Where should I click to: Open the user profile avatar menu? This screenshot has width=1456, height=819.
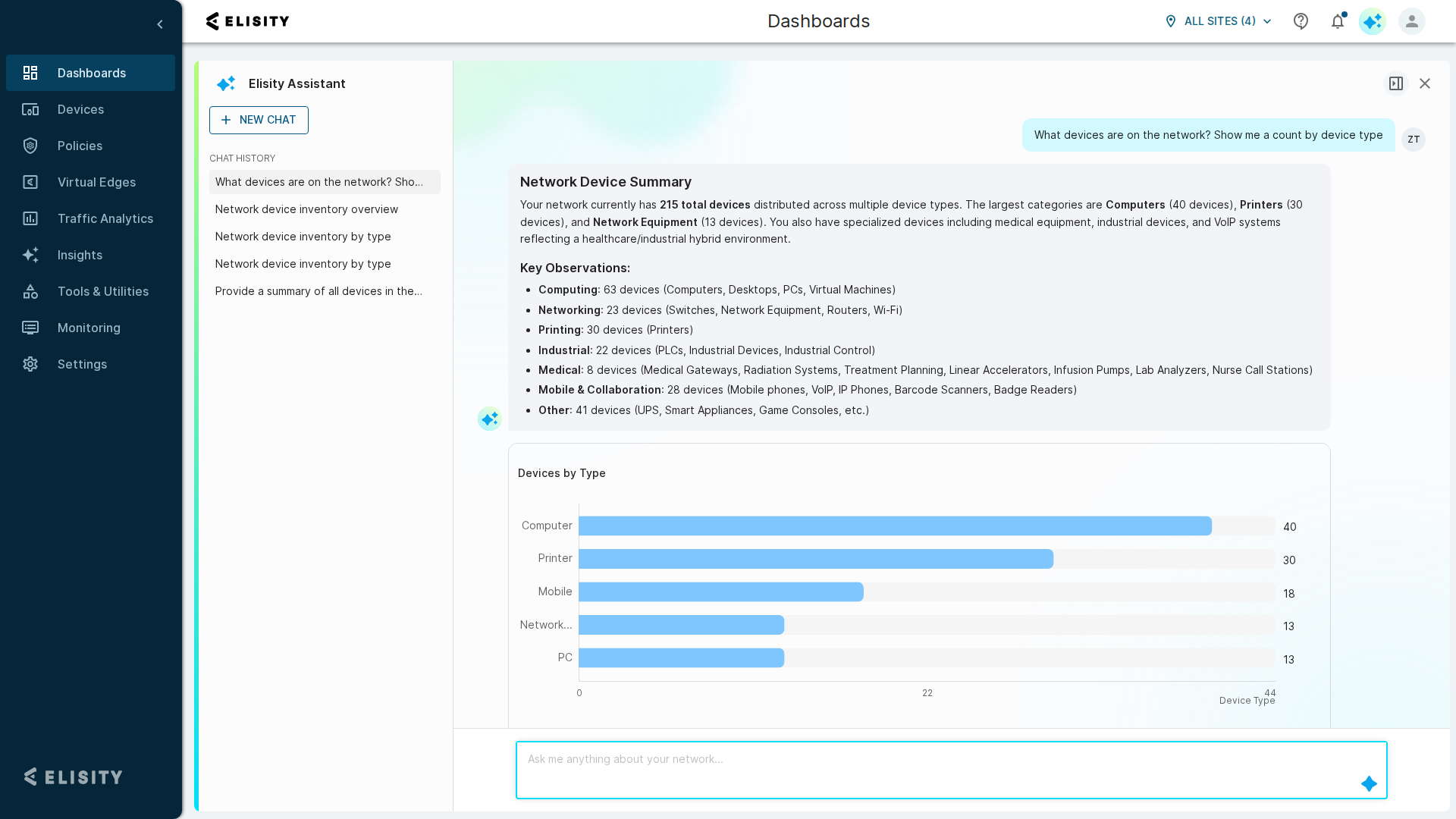[x=1412, y=21]
